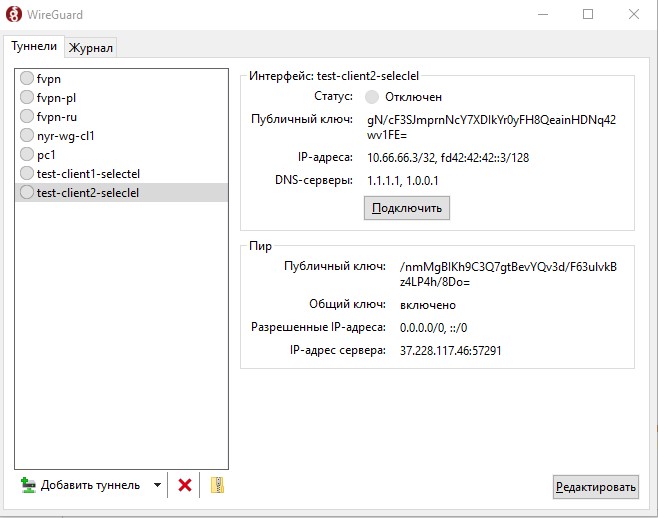The image size is (658, 518).
Task: Select the nyr-wg-cl1 tunnel
Action: point(122,135)
